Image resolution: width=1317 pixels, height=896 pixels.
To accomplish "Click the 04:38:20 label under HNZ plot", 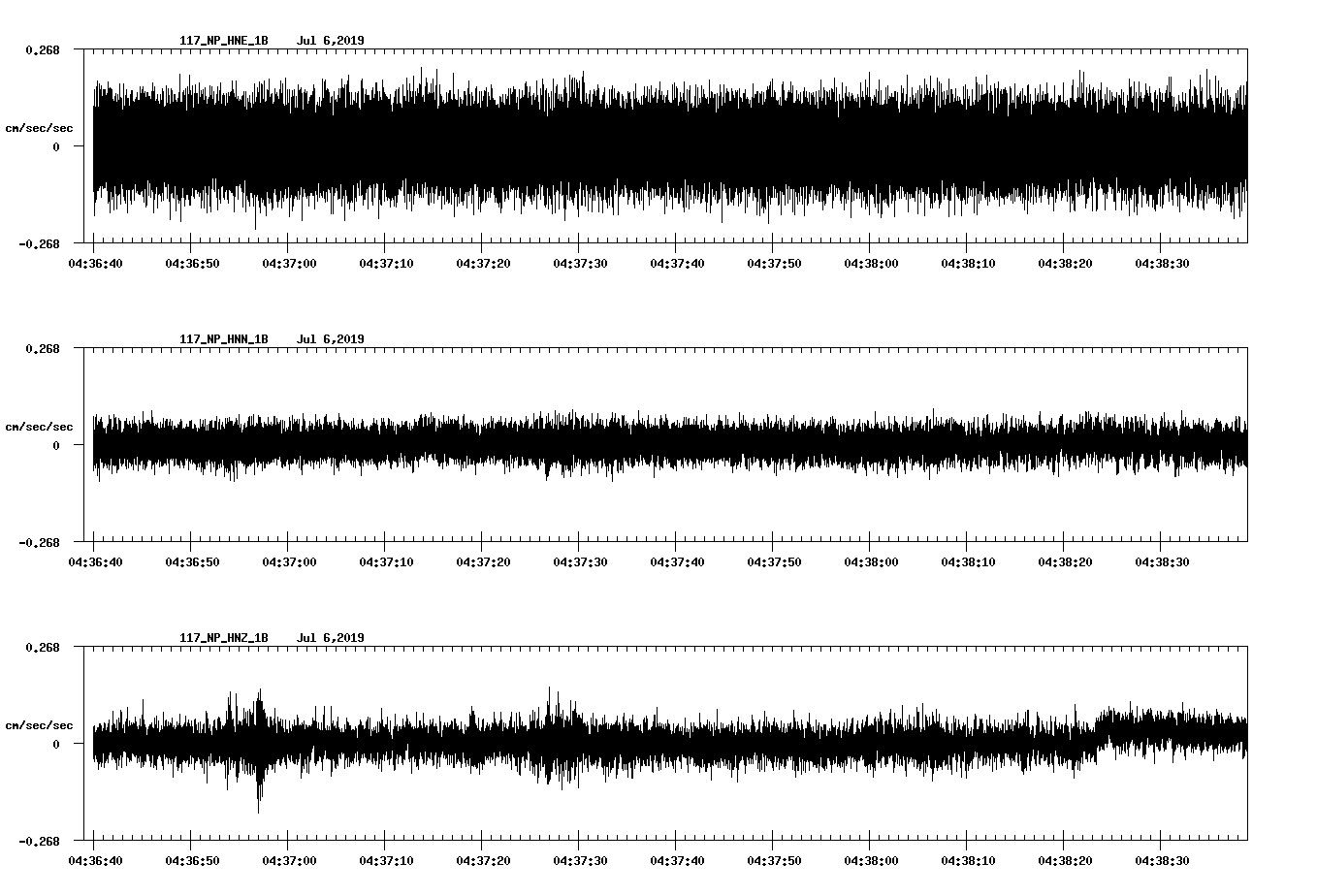I will 1064,860.
